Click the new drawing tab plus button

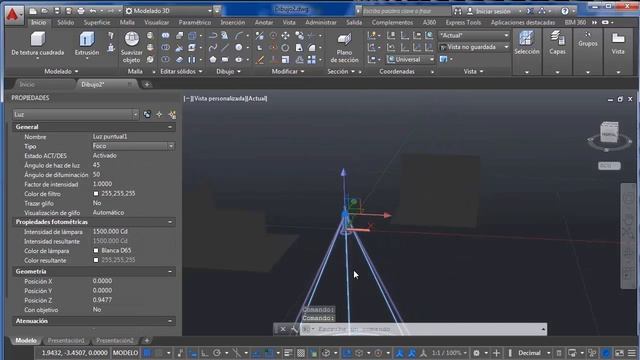pos(147,84)
